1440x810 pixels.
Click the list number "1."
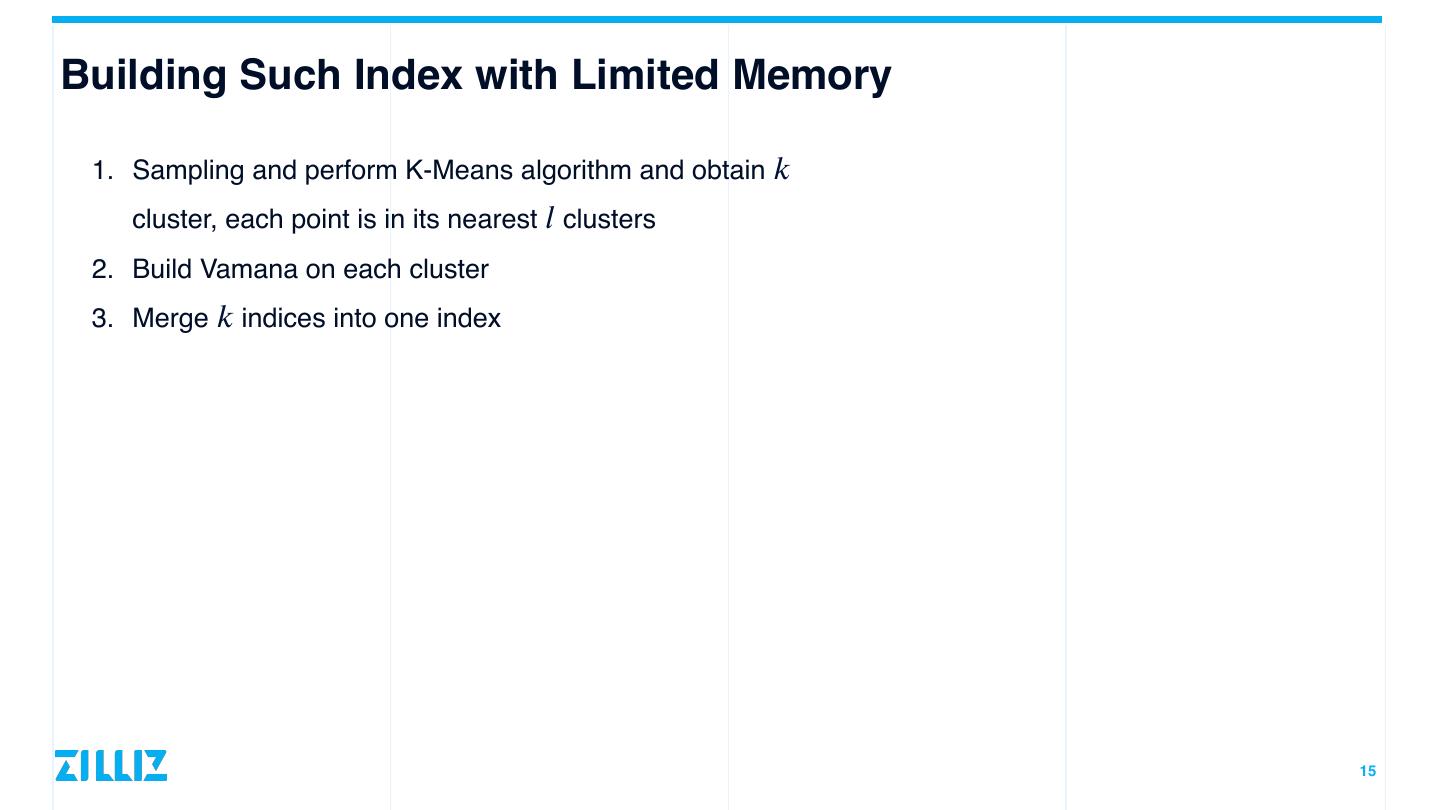point(104,170)
